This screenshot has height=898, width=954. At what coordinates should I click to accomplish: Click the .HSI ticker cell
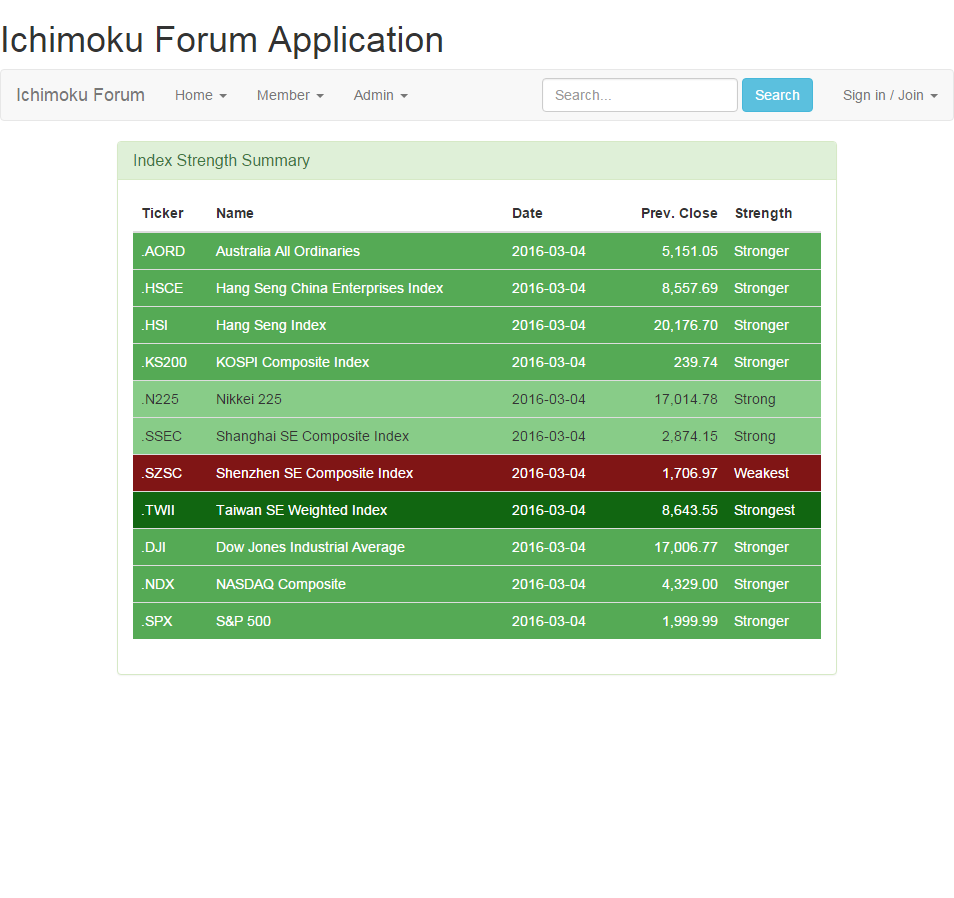[155, 325]
